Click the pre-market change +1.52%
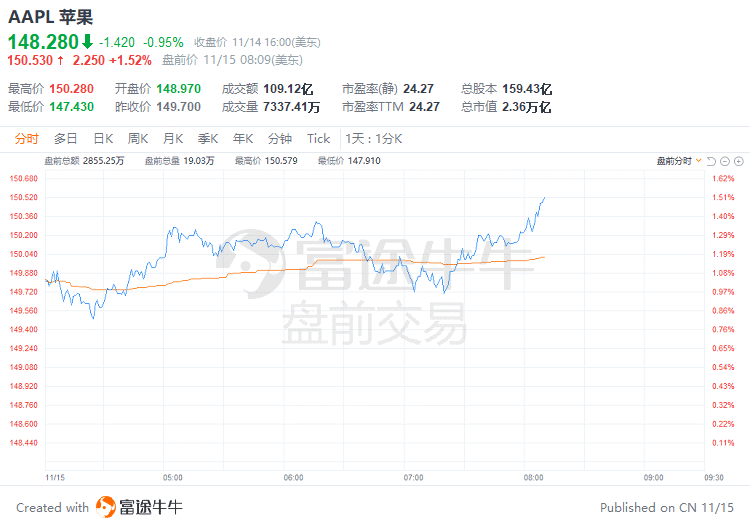Image resolution: width=750 pixels, height=528 pixels. (x=131, y=60)
